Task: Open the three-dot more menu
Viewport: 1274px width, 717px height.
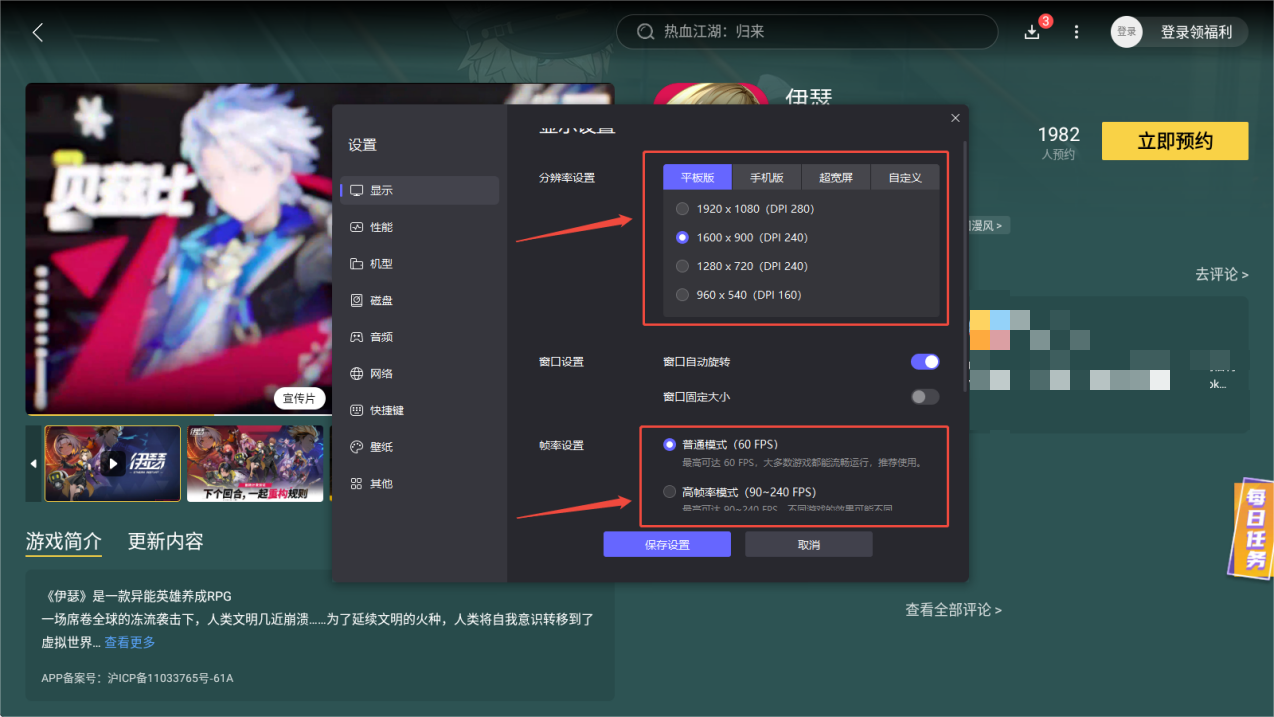Action: point(1076,32)
